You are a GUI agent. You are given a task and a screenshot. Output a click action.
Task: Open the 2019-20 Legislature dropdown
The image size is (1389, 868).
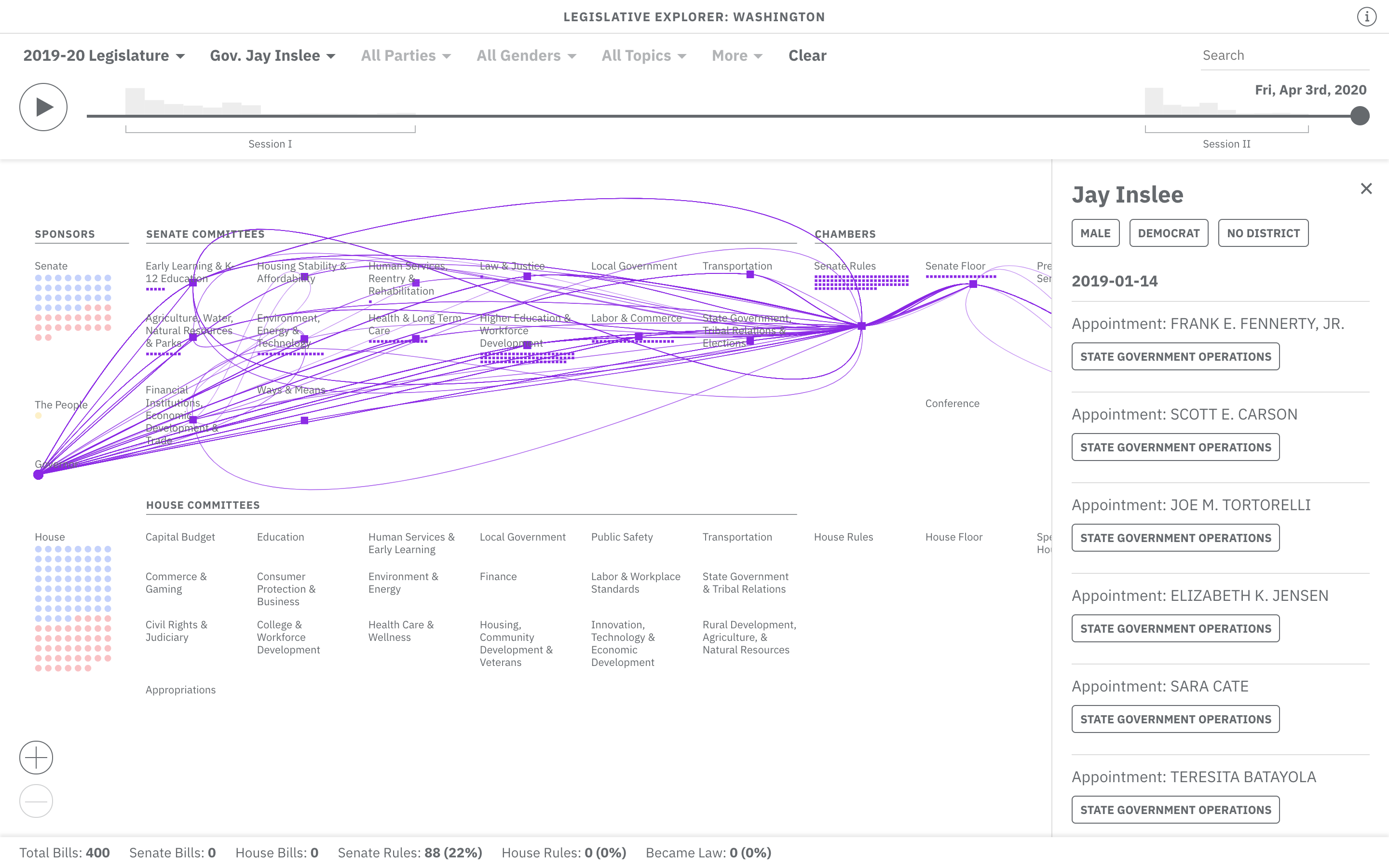pos(103,55)
